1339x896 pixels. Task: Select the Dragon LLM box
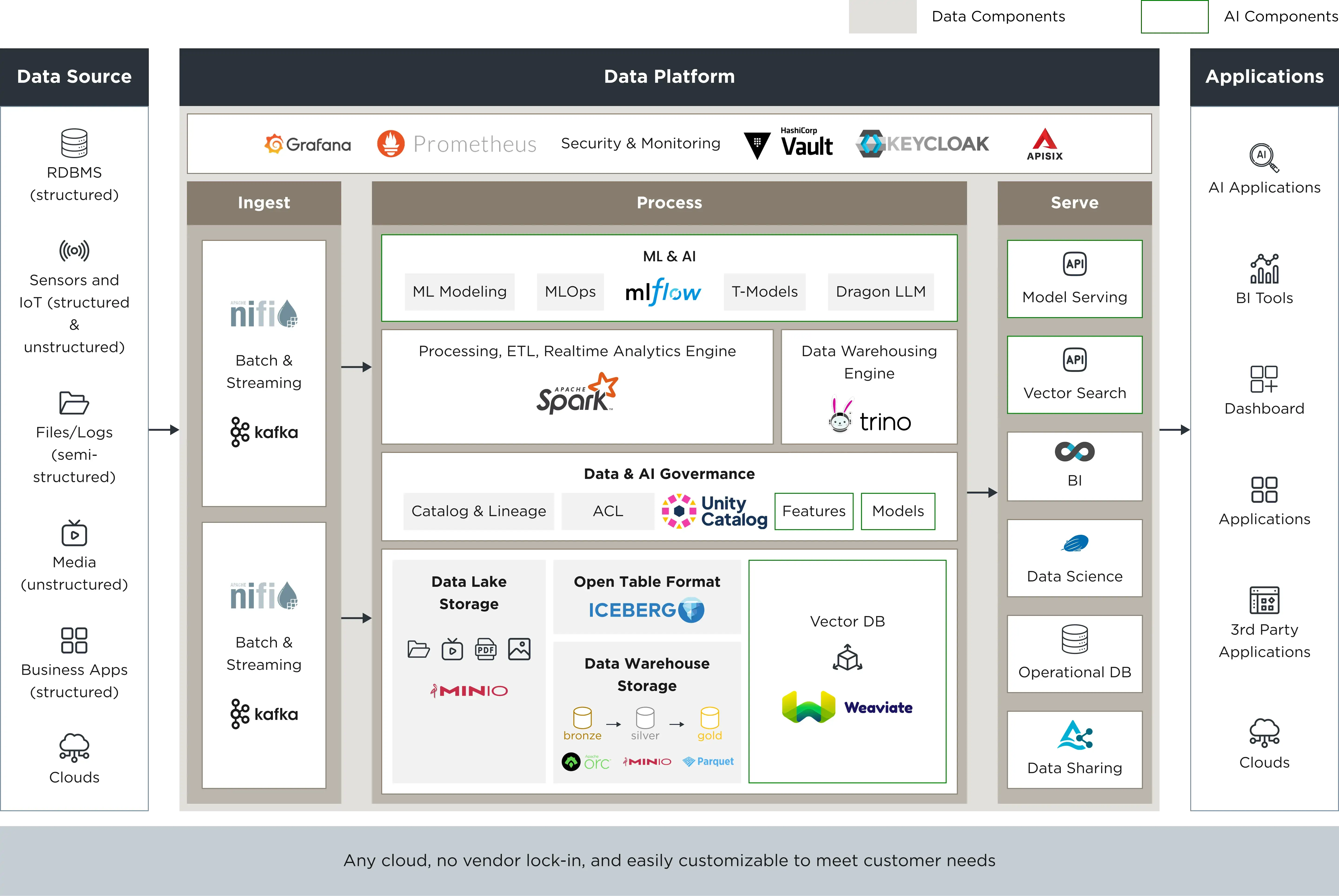click(x=880, y=292)
